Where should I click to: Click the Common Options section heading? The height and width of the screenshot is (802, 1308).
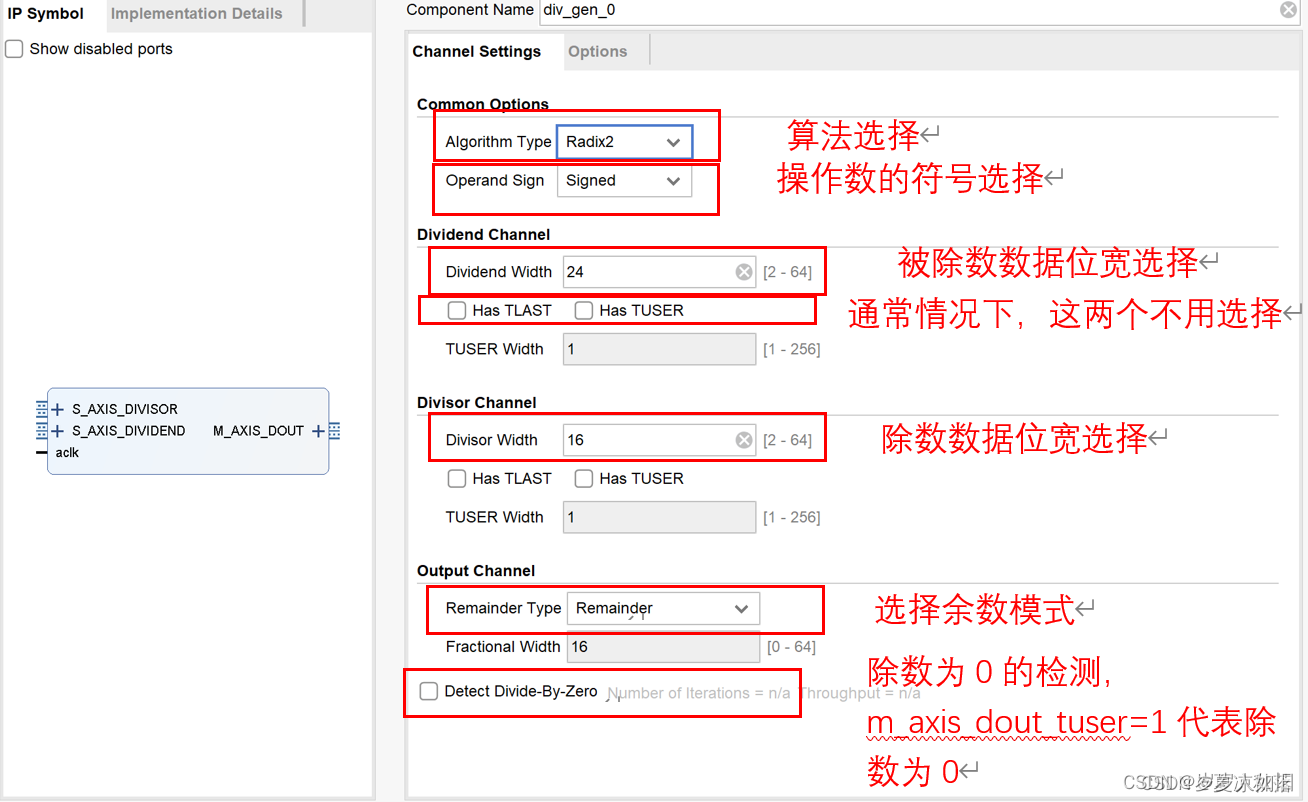tap(483, 104)
